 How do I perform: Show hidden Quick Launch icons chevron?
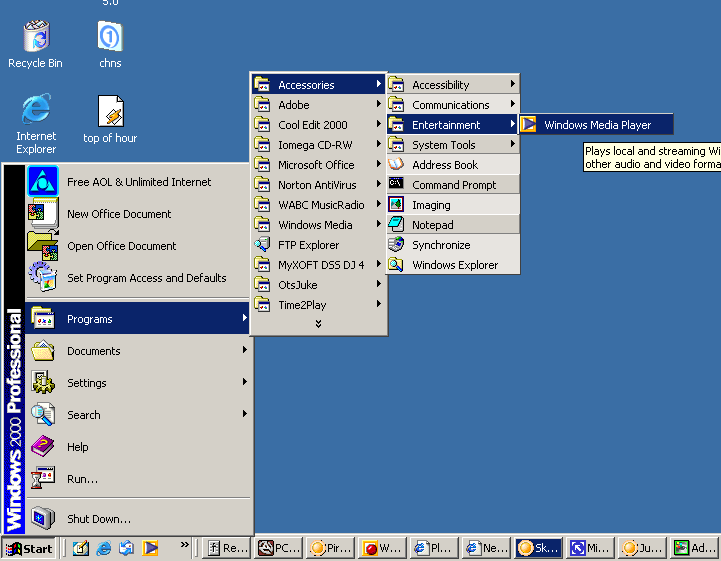pyautogui.click(x=184, y=546)
